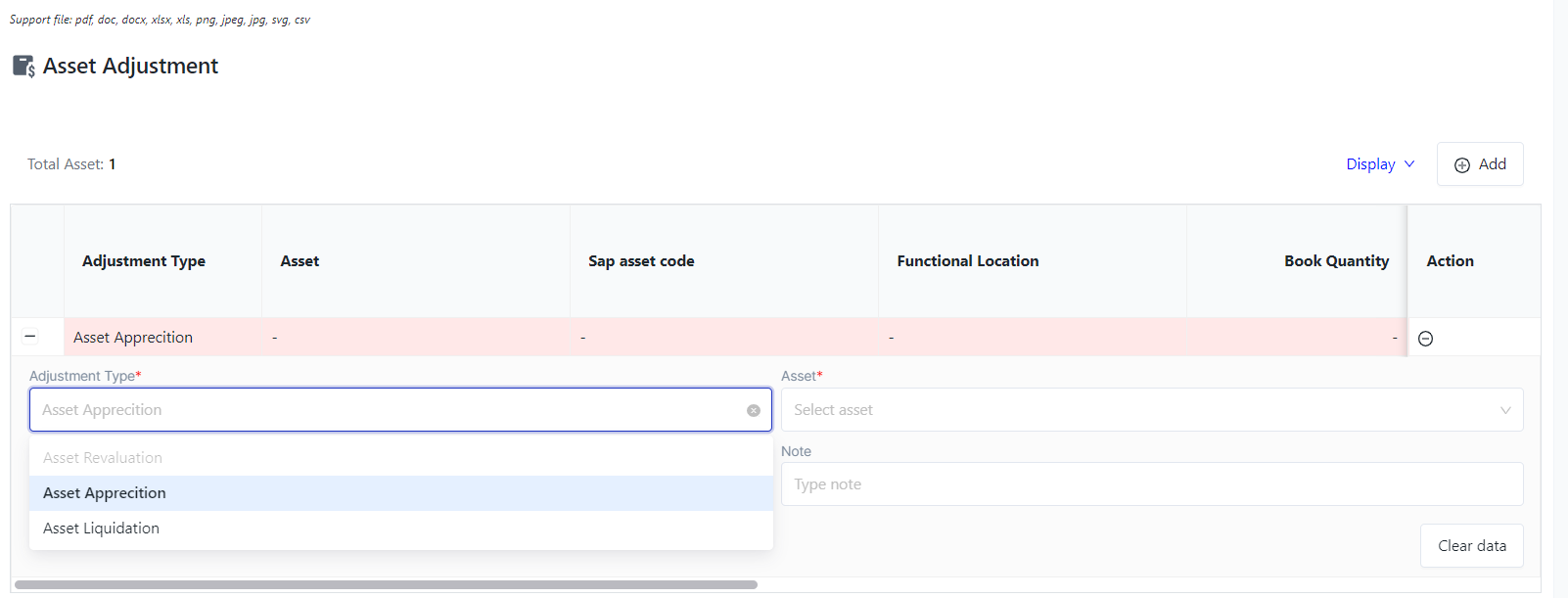Click the Sap asset code column header
The height and width of the screenshot is (598, 1568).
point(641,261)
